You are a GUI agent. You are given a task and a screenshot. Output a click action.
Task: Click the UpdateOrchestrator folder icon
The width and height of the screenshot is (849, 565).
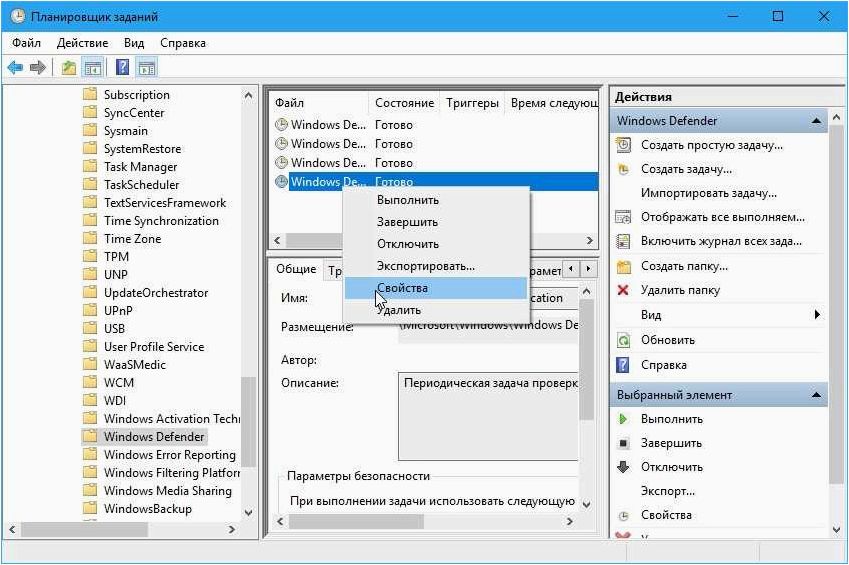pos(90,293)
